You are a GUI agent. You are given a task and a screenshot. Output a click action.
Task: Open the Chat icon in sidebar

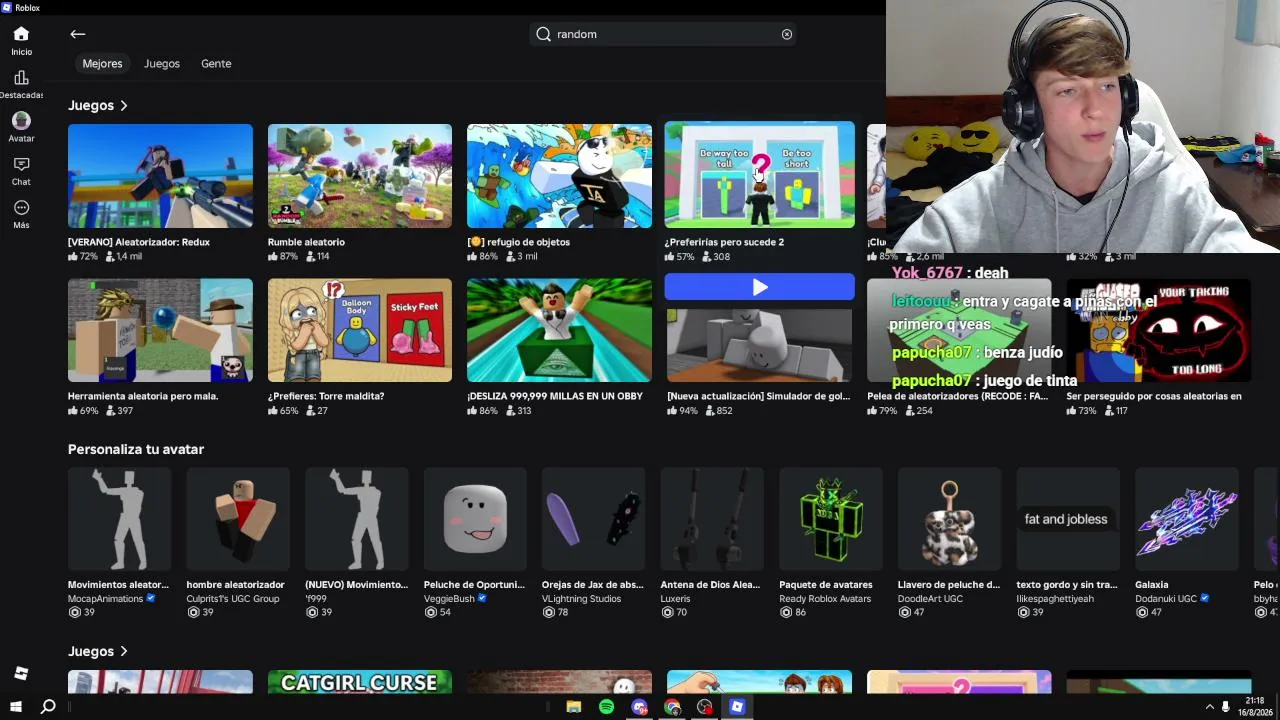click(21, 164)
